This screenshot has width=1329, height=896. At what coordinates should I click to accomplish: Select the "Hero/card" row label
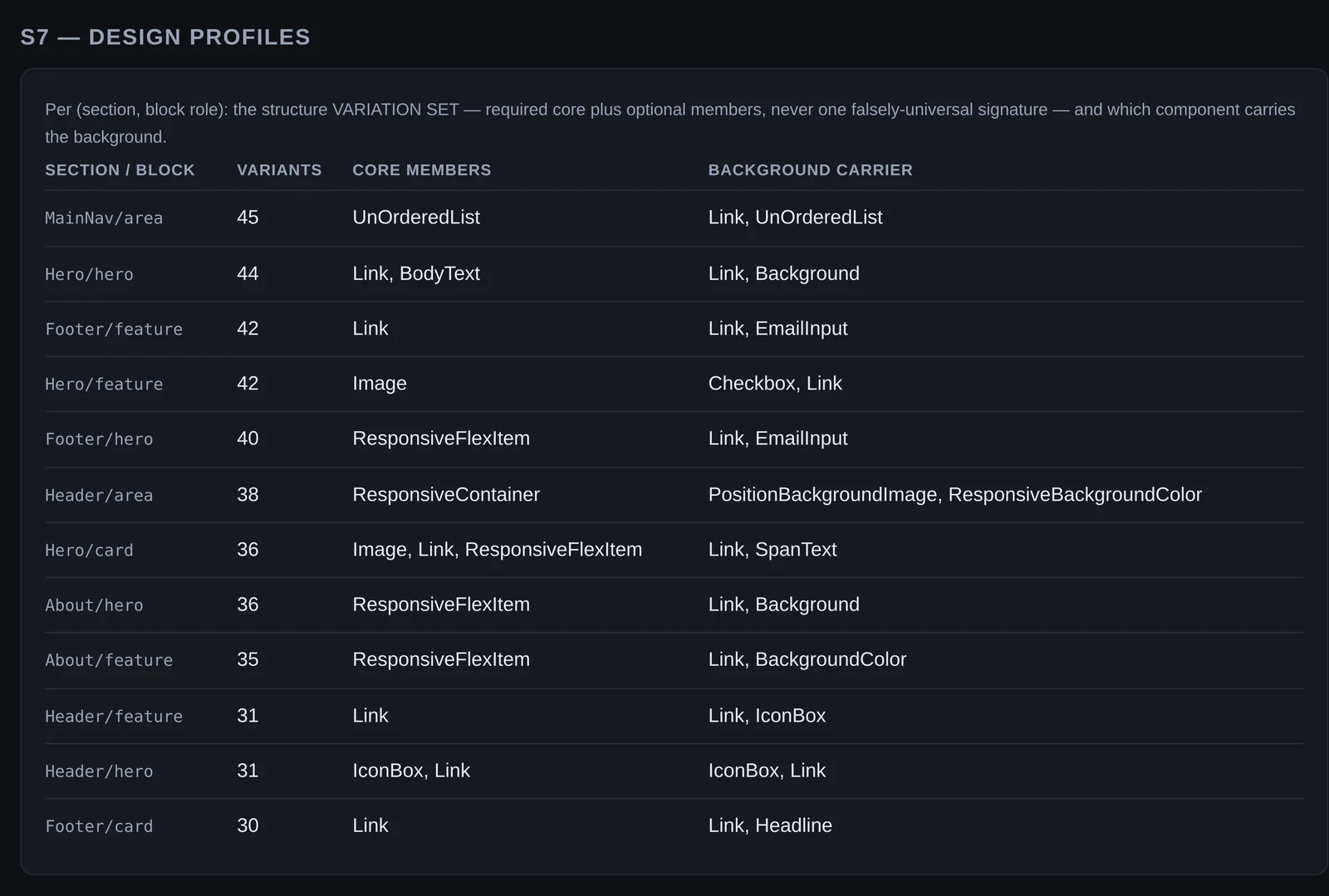pos(89,551)
